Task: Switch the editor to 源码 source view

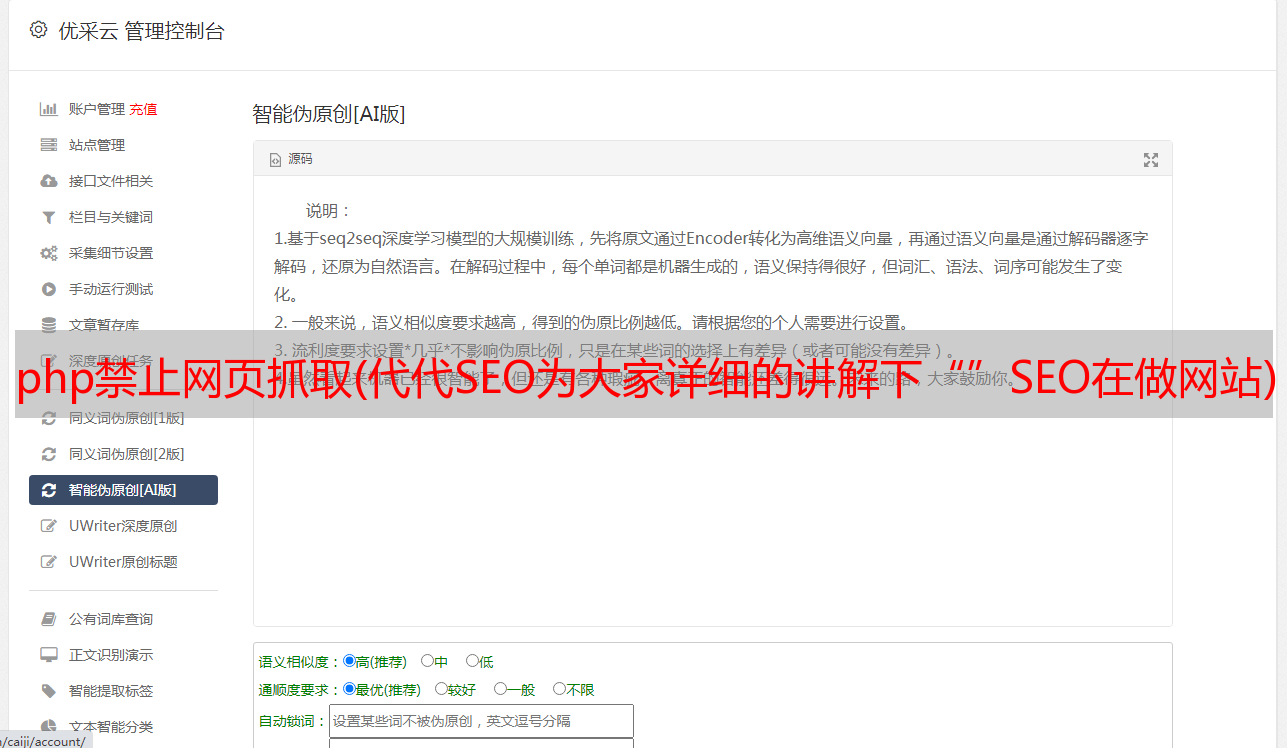Action: coord(291,159)
